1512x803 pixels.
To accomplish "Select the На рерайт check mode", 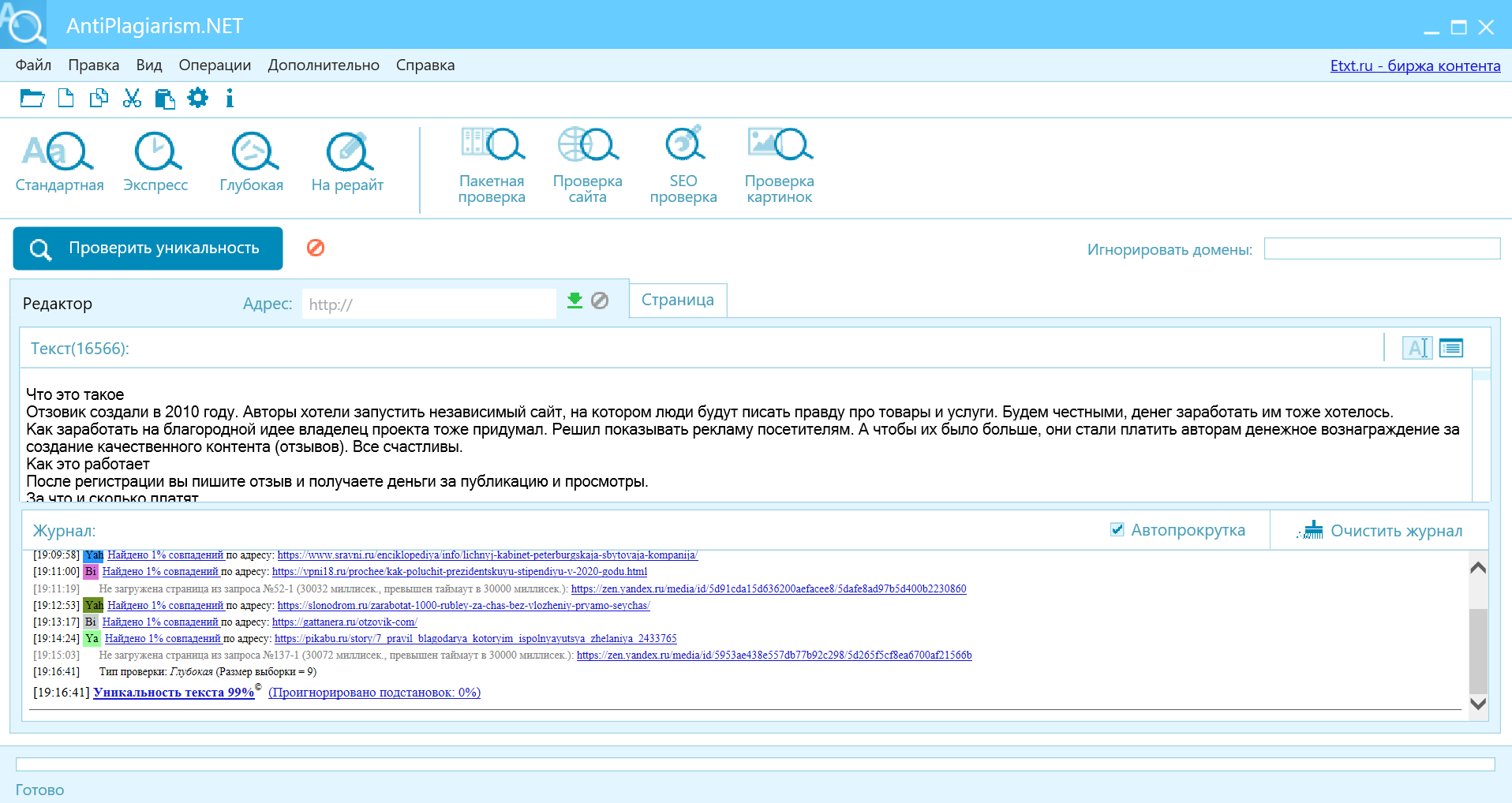I will point(348,152).
